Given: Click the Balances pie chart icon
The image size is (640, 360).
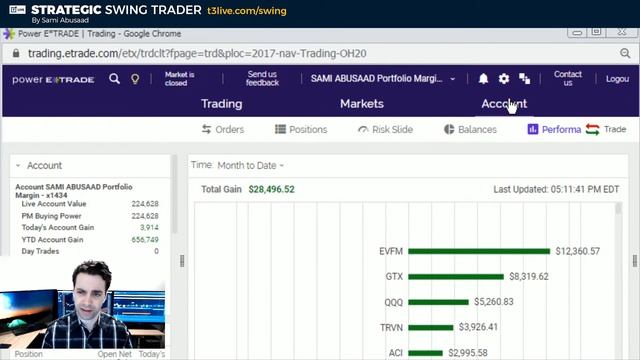Looking at the screenshot, I should 449,129.
